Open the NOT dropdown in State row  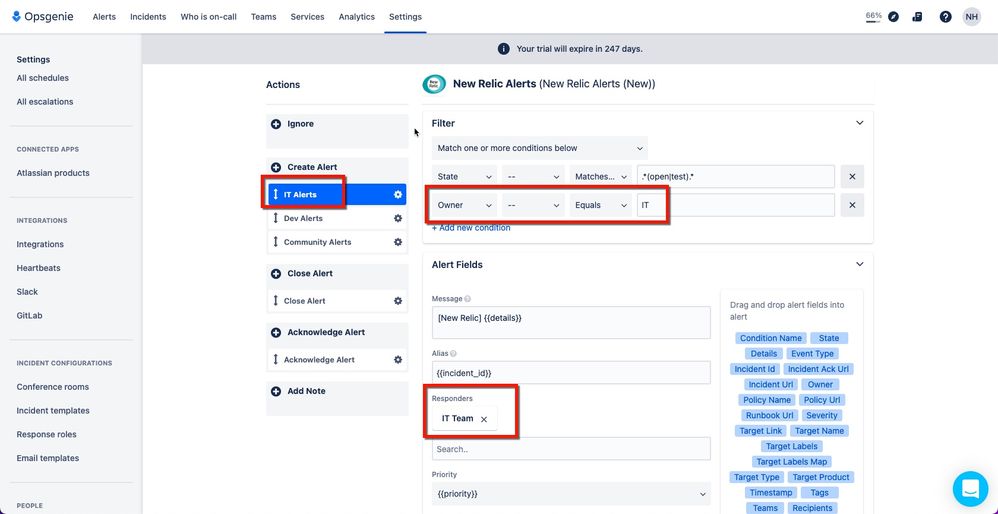pos(533,177)
